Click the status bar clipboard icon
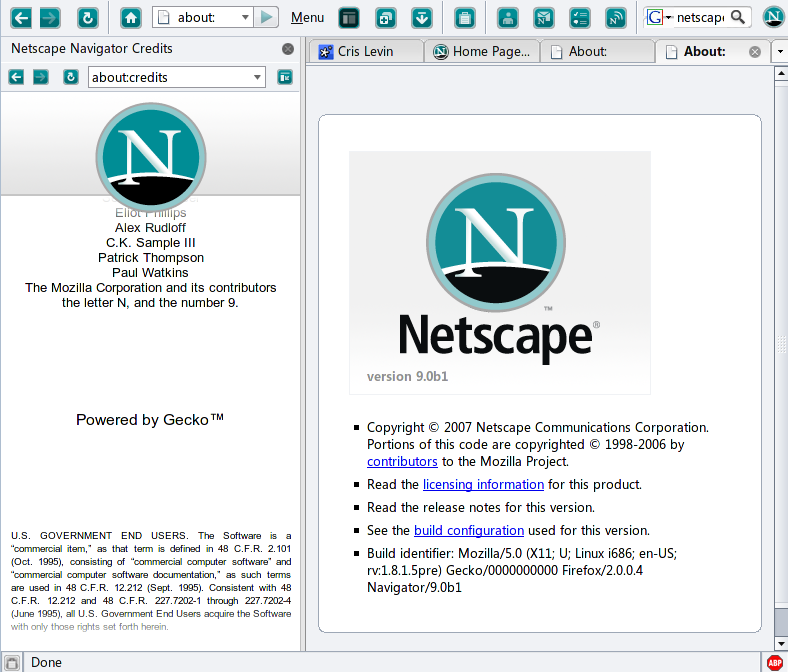 tap(12, 662)
